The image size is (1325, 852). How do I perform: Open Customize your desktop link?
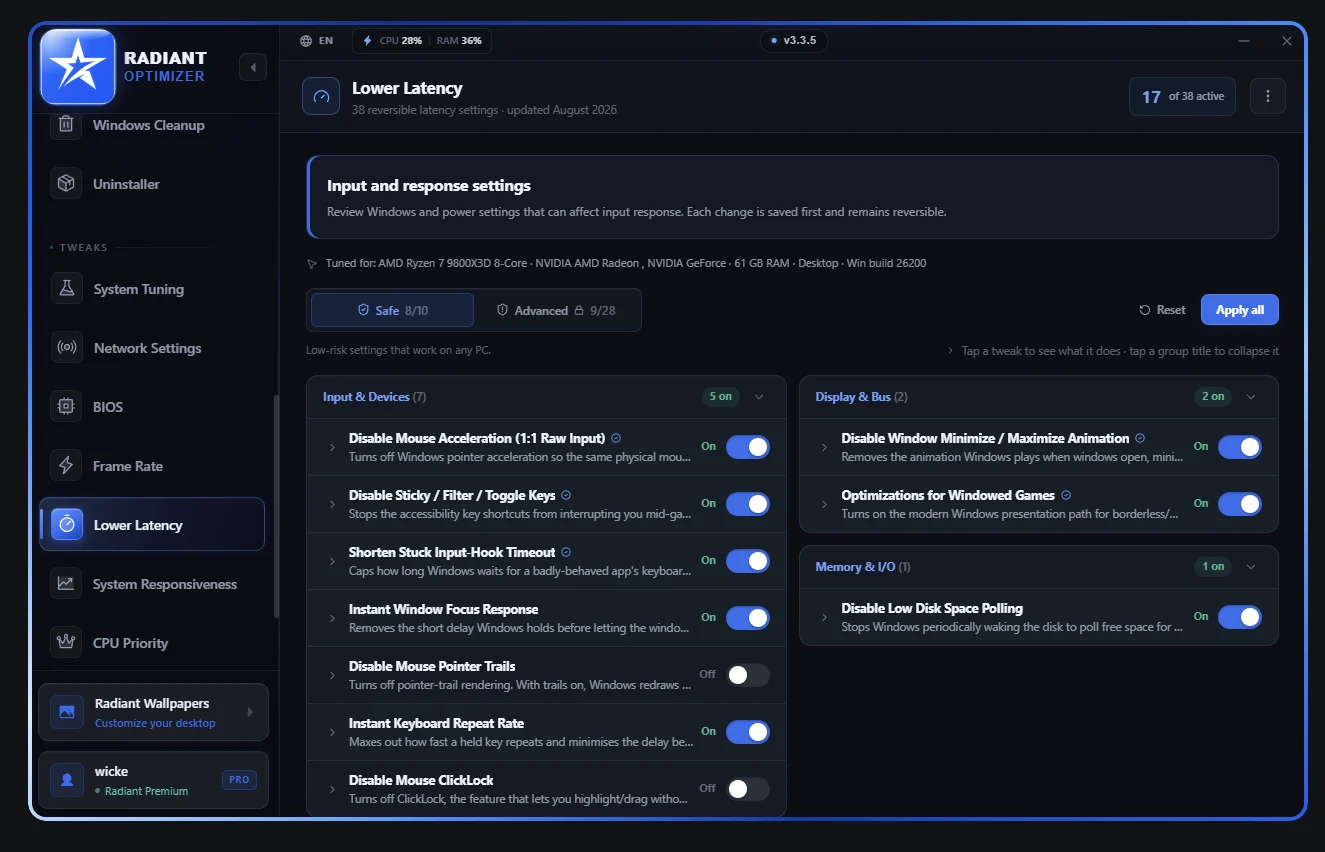point(155,723)
